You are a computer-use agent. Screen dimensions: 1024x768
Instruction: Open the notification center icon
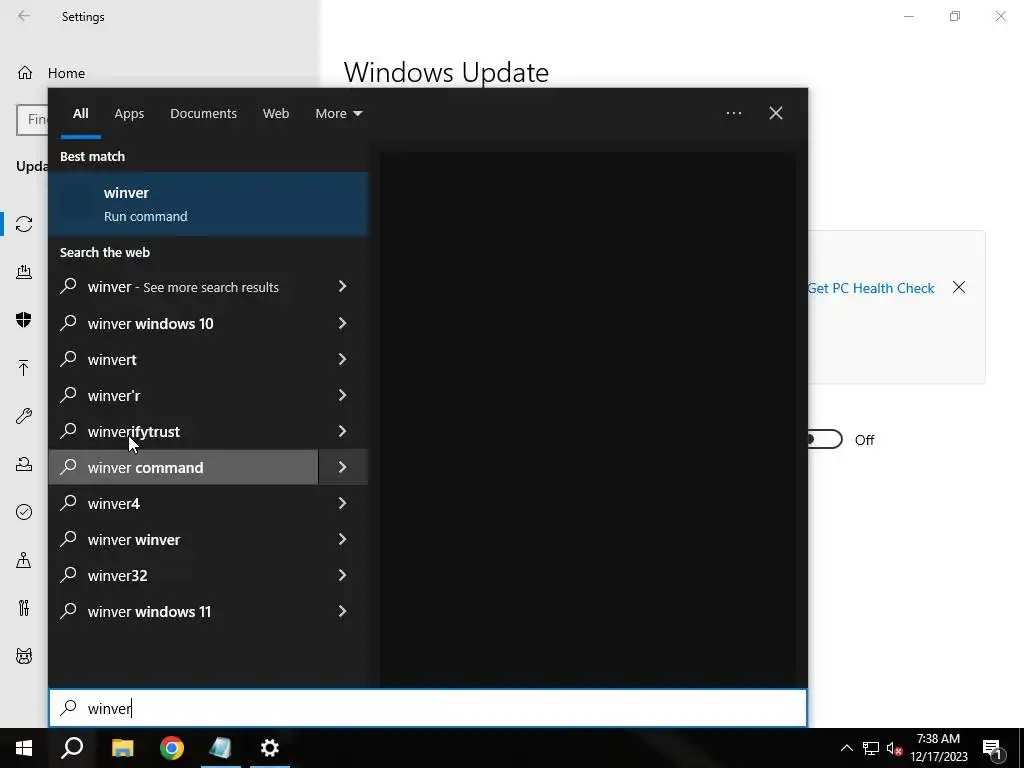(993, 749)
